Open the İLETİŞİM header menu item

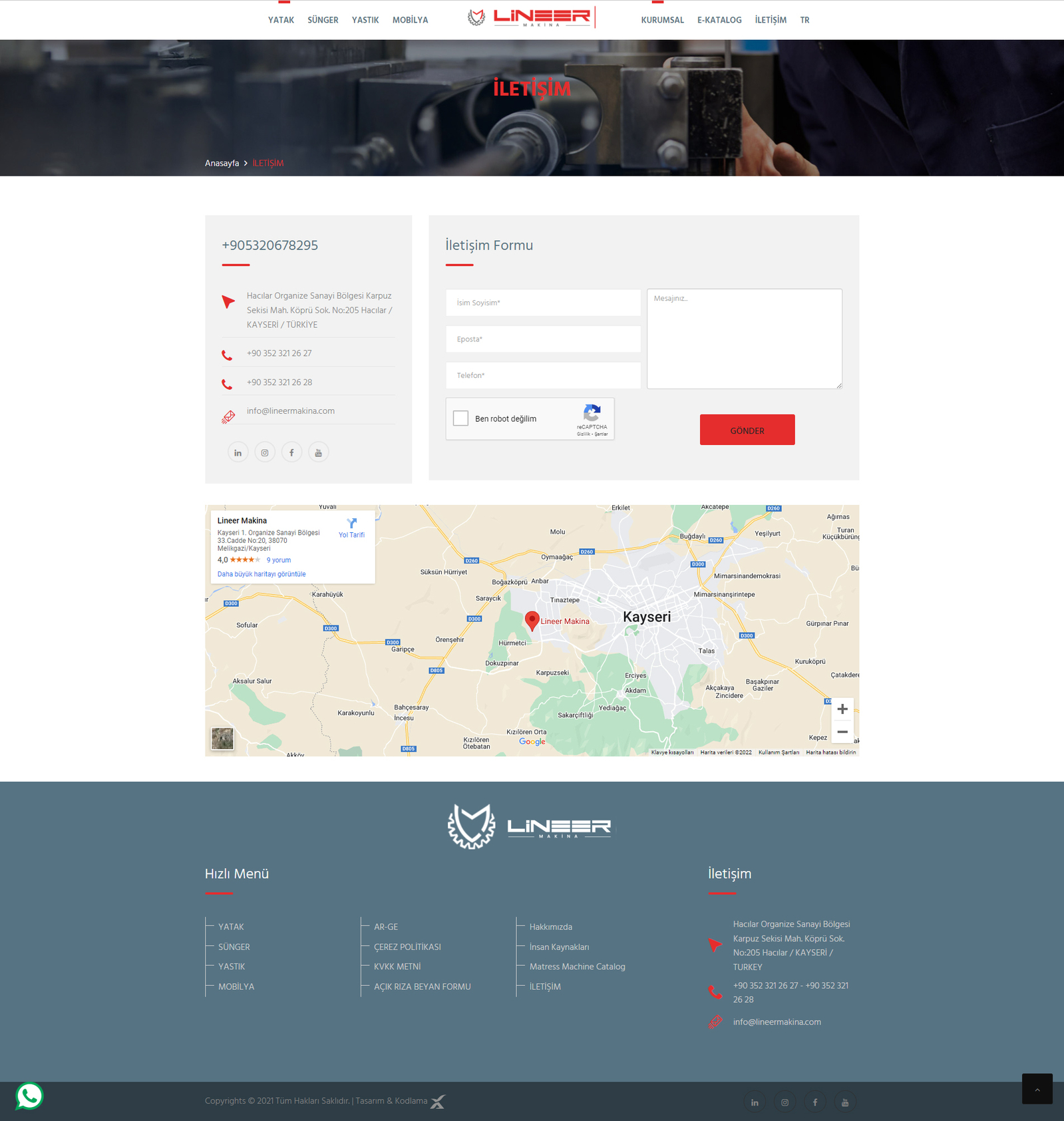click(x=771, y=20)
